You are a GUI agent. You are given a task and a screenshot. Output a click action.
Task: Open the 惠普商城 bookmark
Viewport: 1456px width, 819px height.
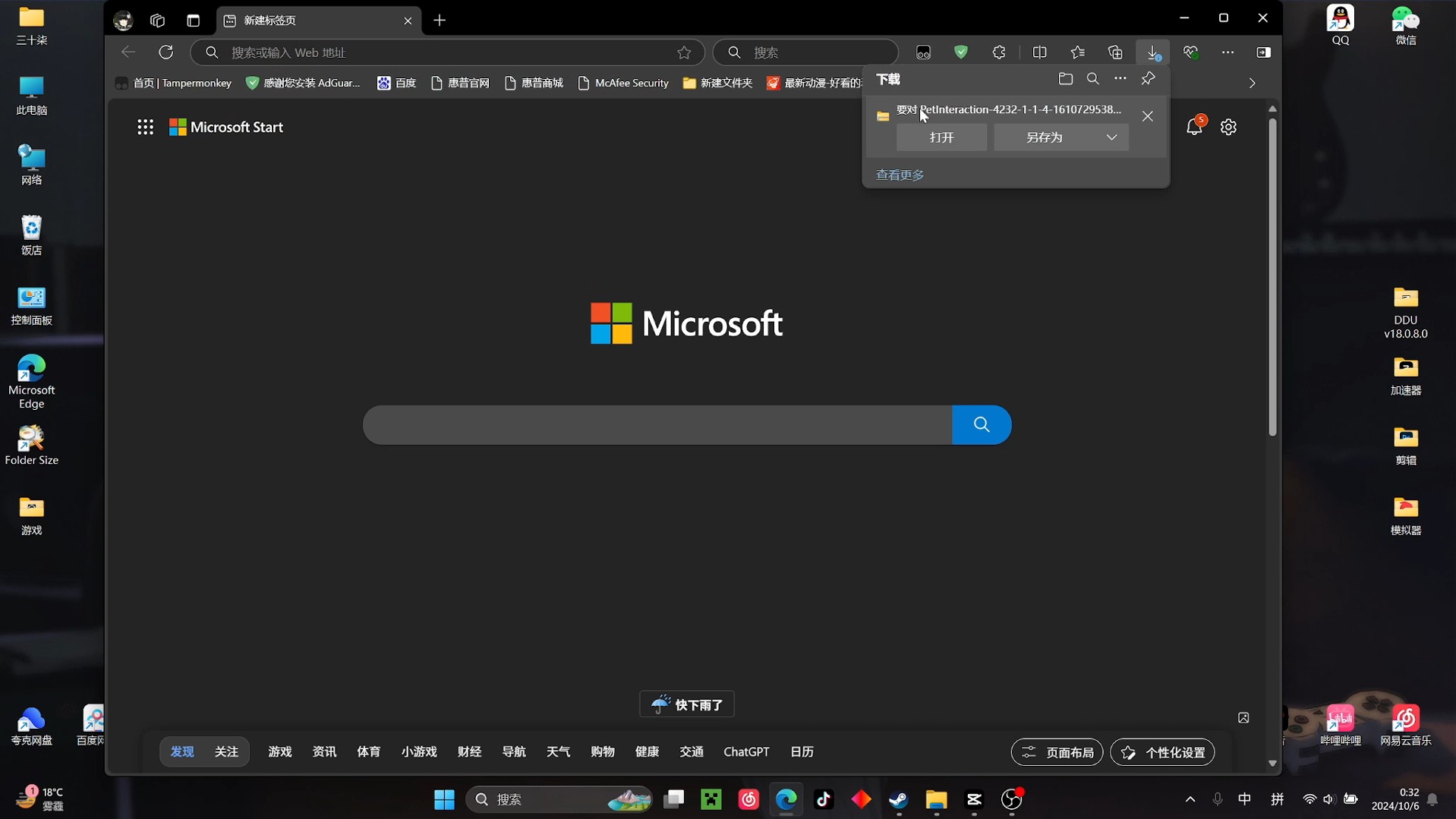[534, 83]
